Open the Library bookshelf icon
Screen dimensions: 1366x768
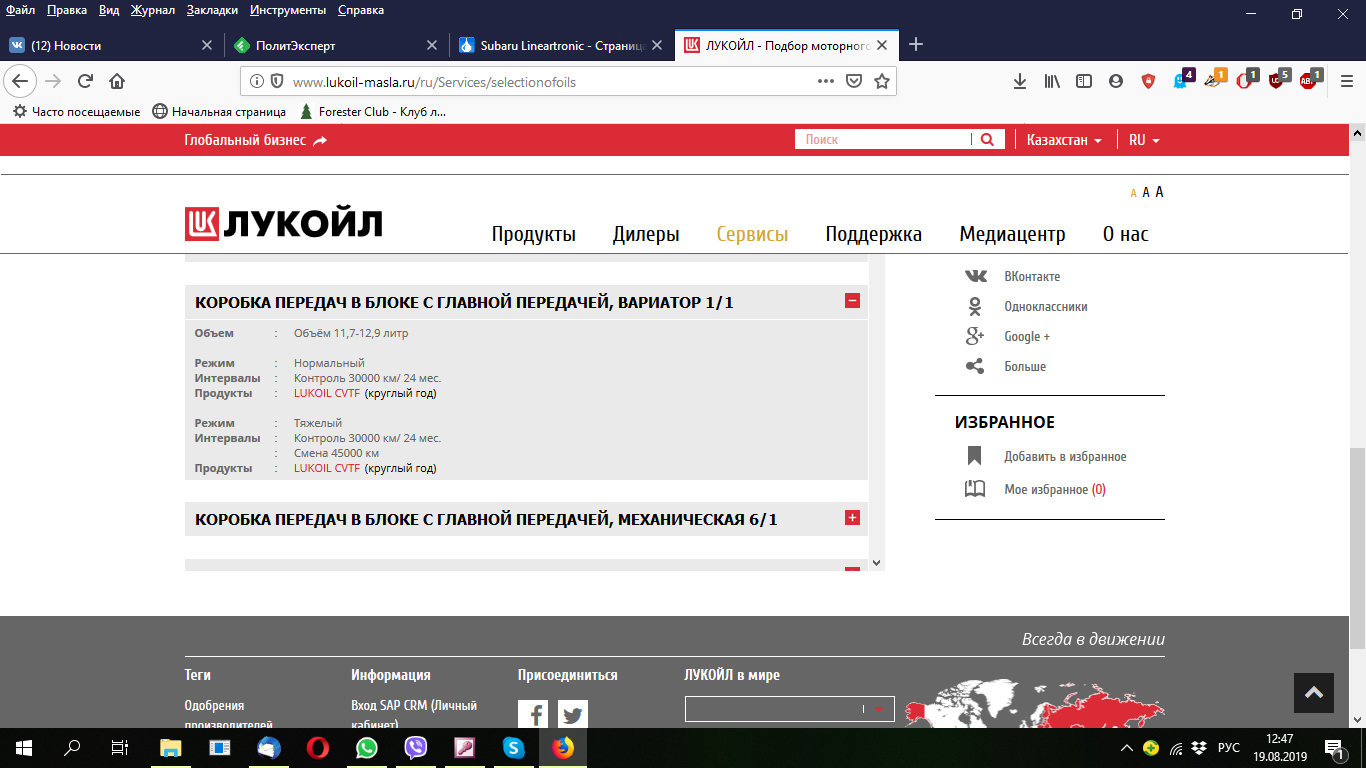click(1052, 81)
